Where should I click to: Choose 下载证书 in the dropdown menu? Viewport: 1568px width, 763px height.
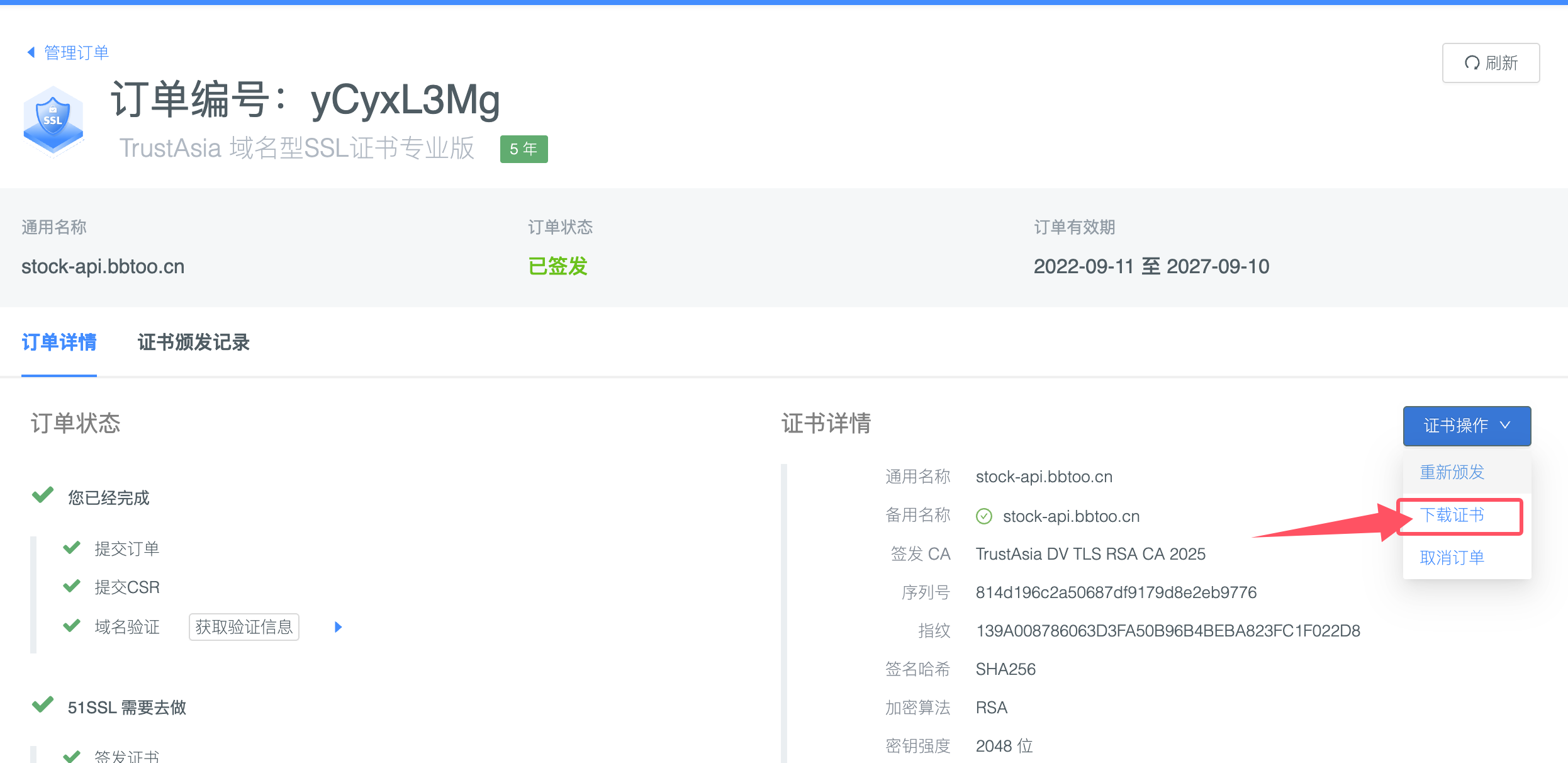[1452, 515]
